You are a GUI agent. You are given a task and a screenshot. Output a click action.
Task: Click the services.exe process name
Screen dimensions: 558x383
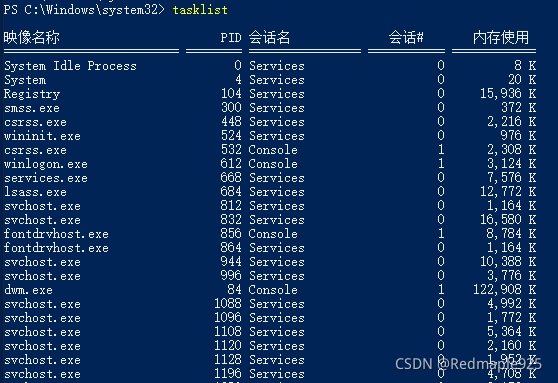pyautogui.click(x=46, y=178)
